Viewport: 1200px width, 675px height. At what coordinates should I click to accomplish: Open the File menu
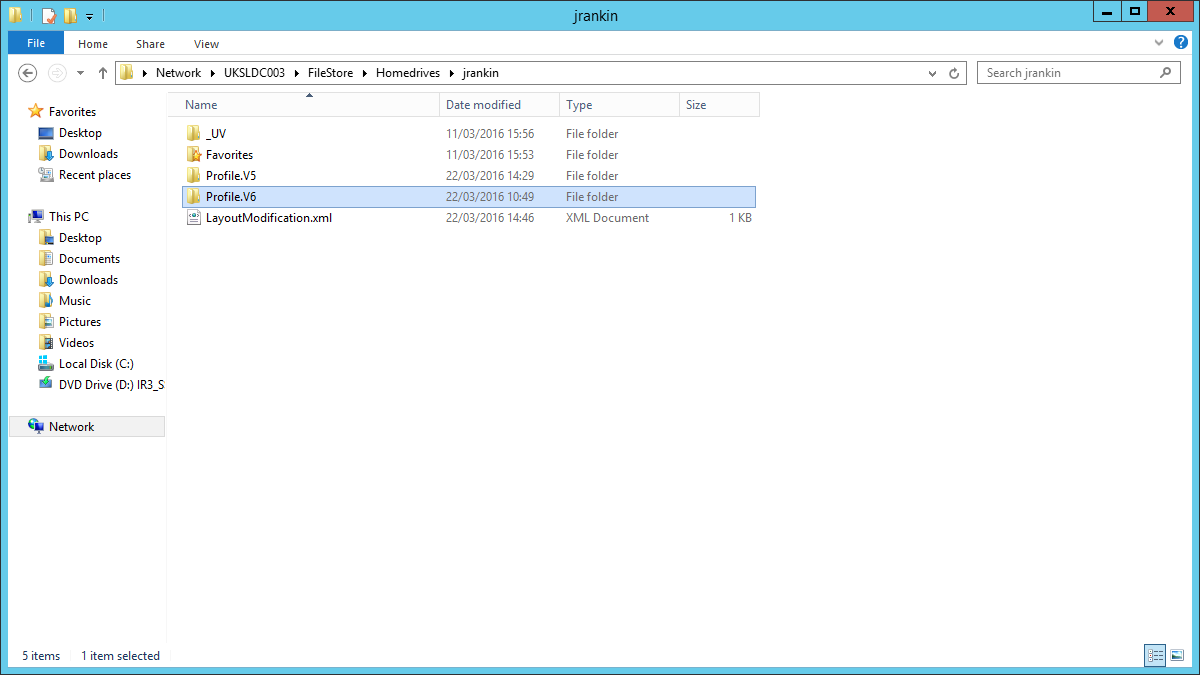(35, 43)
